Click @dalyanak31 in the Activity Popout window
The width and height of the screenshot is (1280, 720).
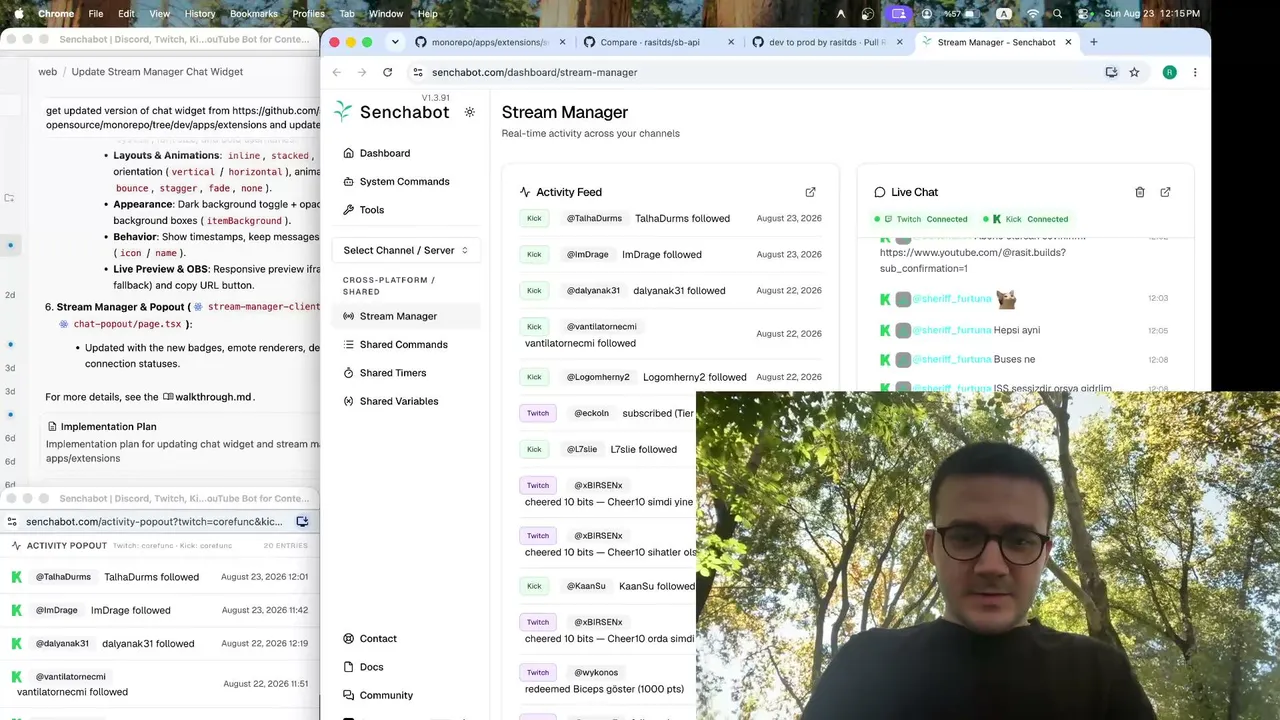(62, 643)
